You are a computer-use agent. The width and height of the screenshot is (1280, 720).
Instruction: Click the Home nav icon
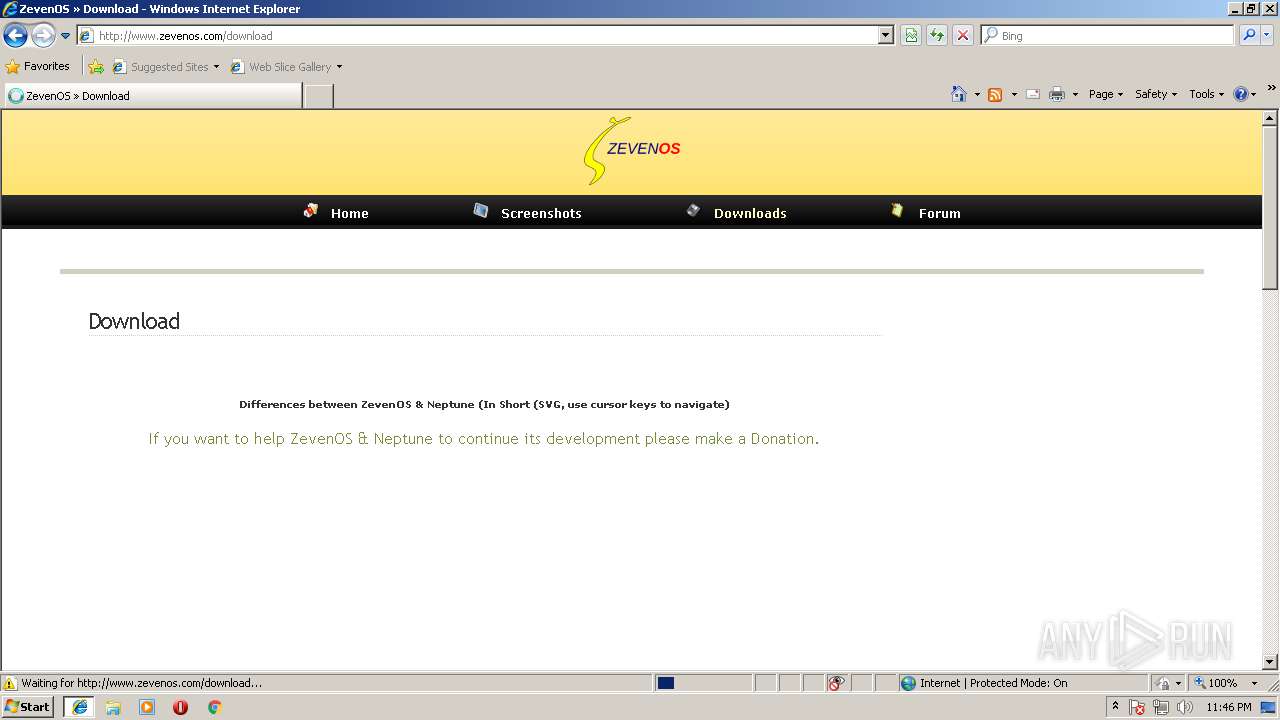(x=311, y=210)
